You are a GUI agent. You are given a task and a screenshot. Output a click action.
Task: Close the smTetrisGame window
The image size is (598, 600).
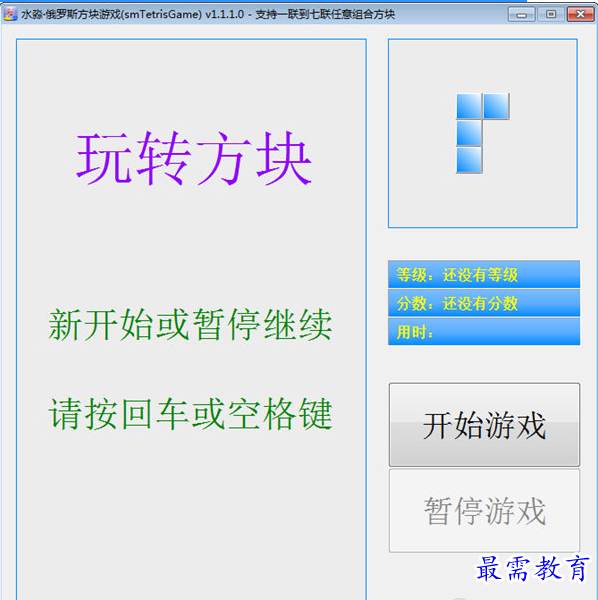point(580,15)
